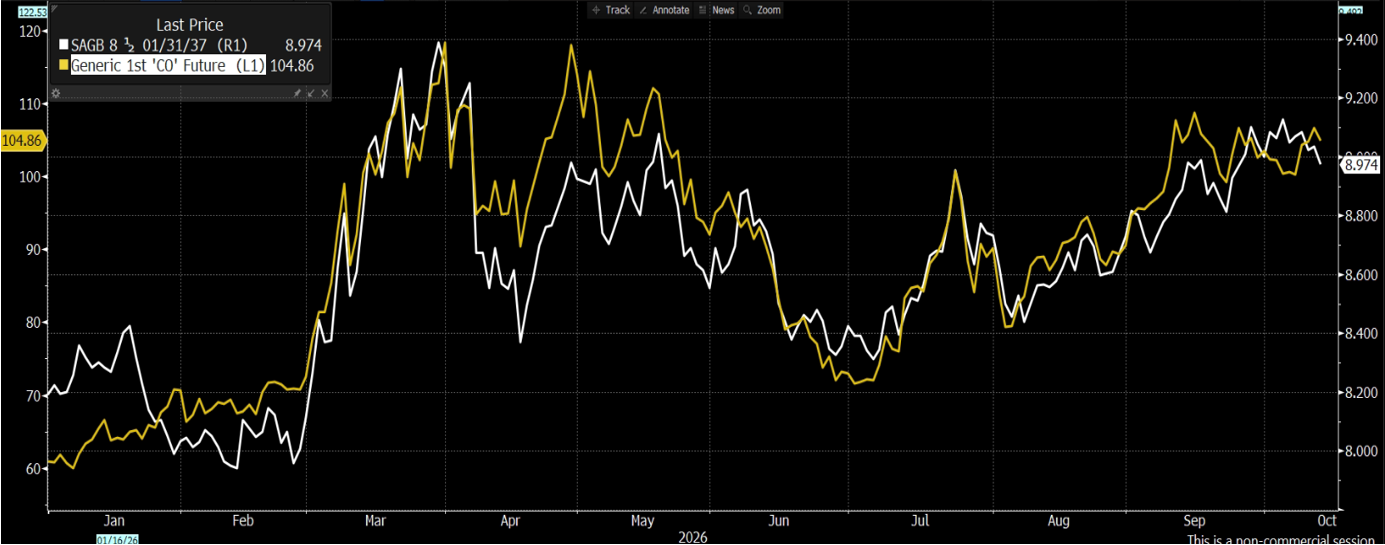Open legend settings gear icon
Screen dimensions: 1385x545
coord(56,93)
